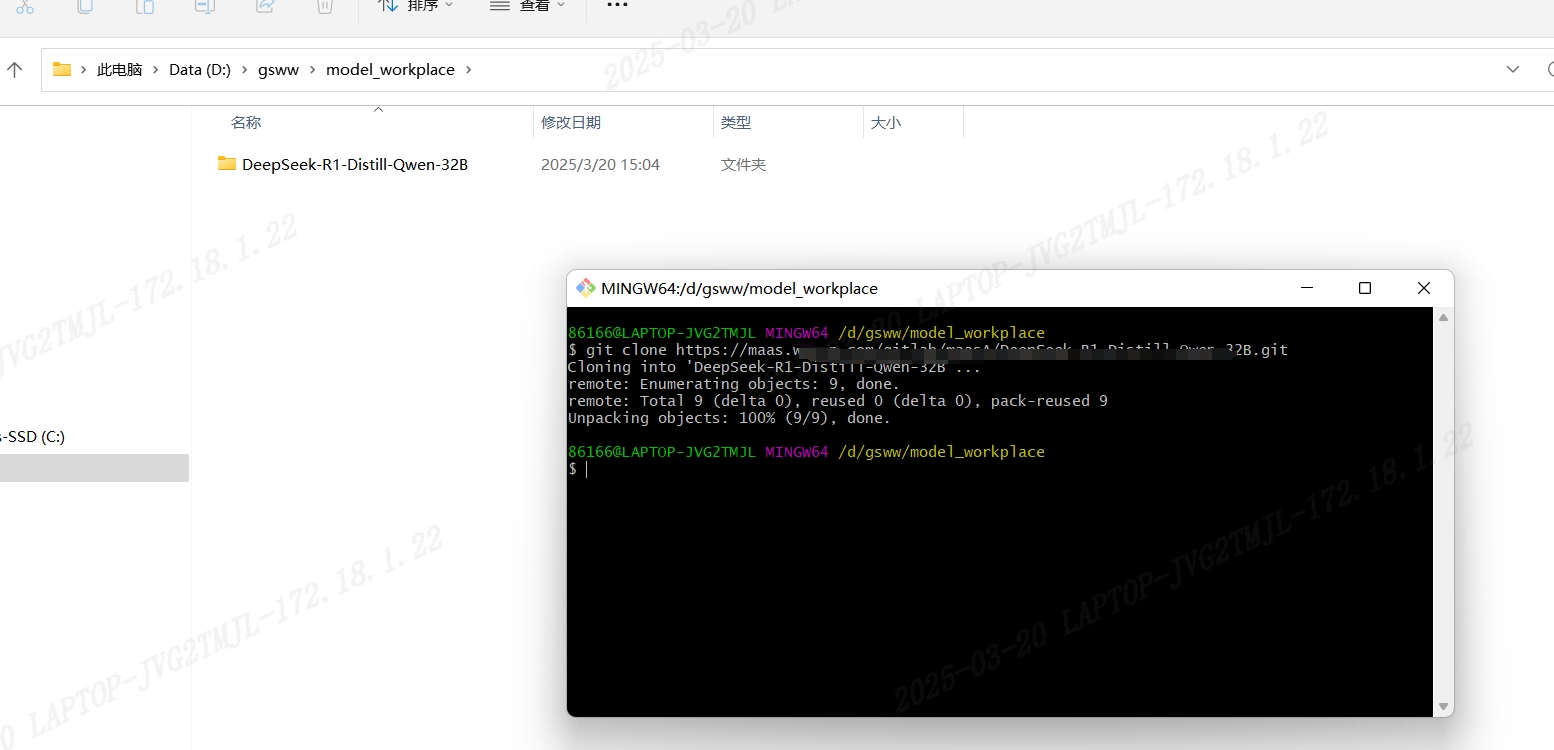Open the 排序 sort dropdown
Image resolution: width=1554 pixels, height=750 pixels.
coord(416,6)
